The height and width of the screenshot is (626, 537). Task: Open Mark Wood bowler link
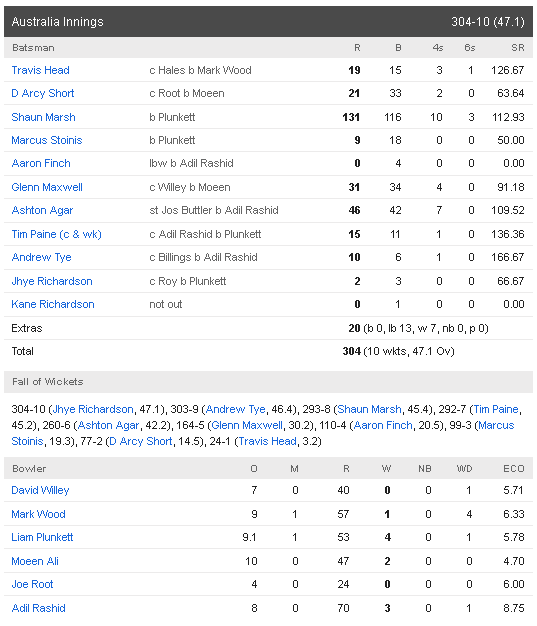click(38, 514)
